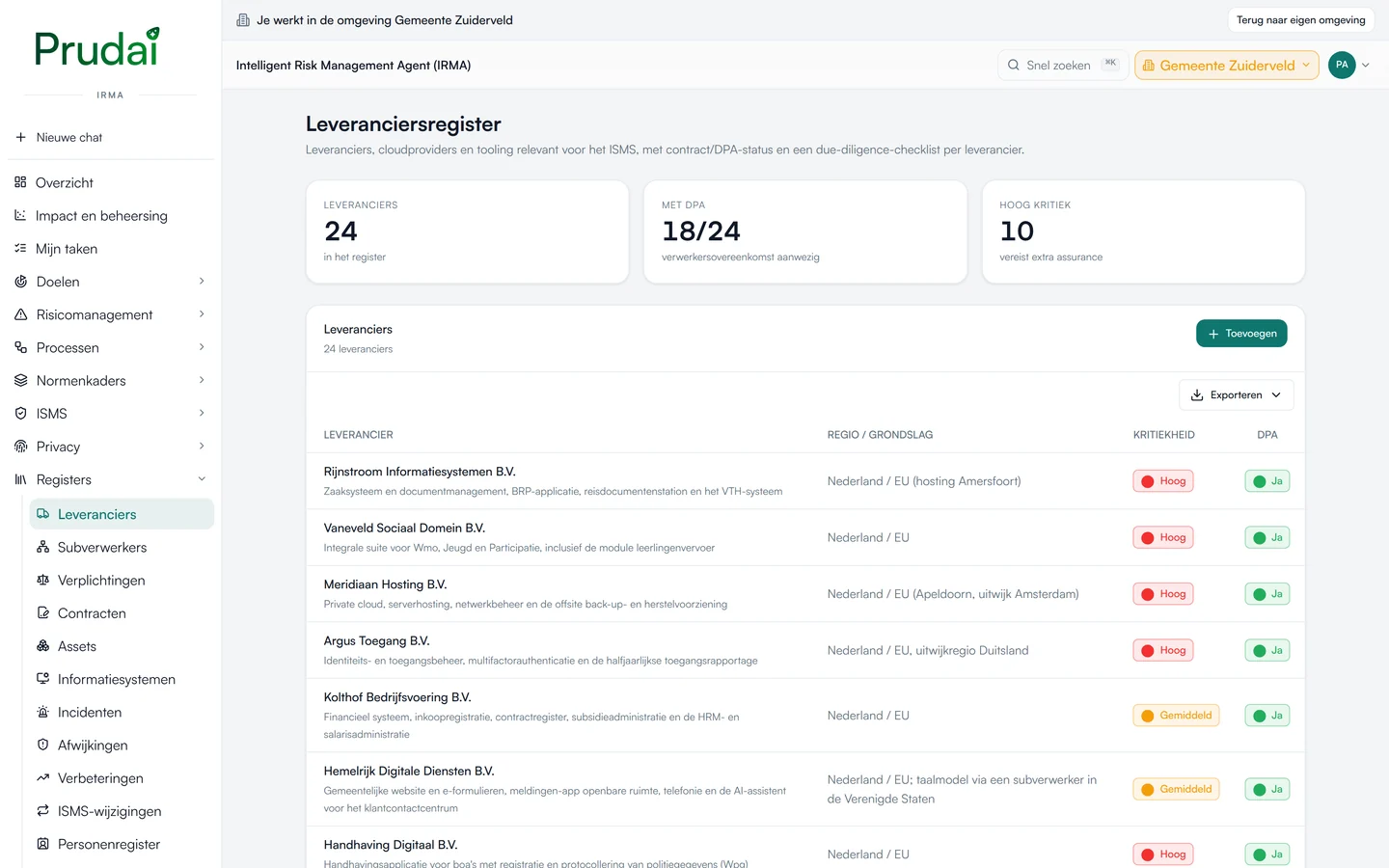Open Informatiesystemen in the sidebar
Image resolution: width=1389 pixels, height=868 pixels.
122,679
